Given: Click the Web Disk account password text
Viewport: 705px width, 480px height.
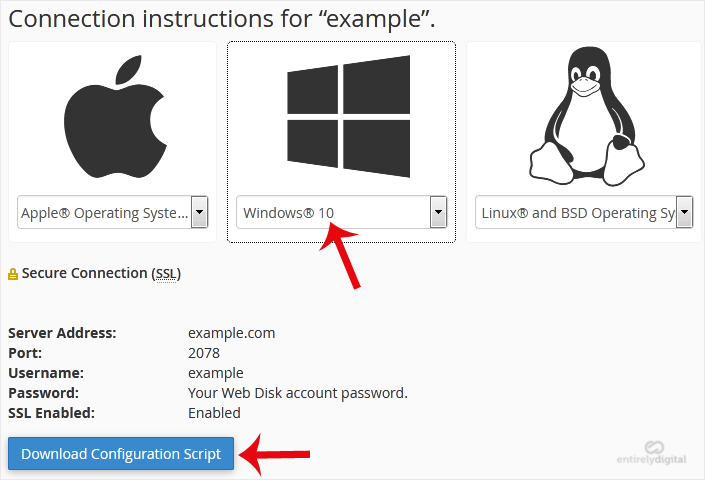Looking at the screenshot, I should coord(297,393).
